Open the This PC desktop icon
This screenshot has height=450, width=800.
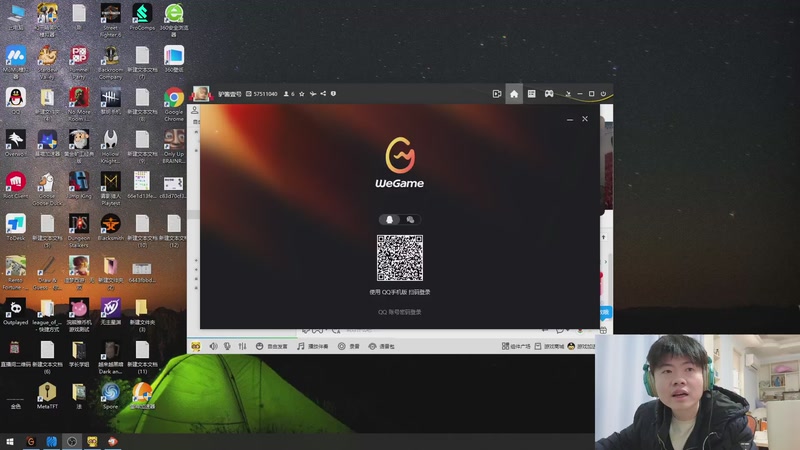pos(16,17)
